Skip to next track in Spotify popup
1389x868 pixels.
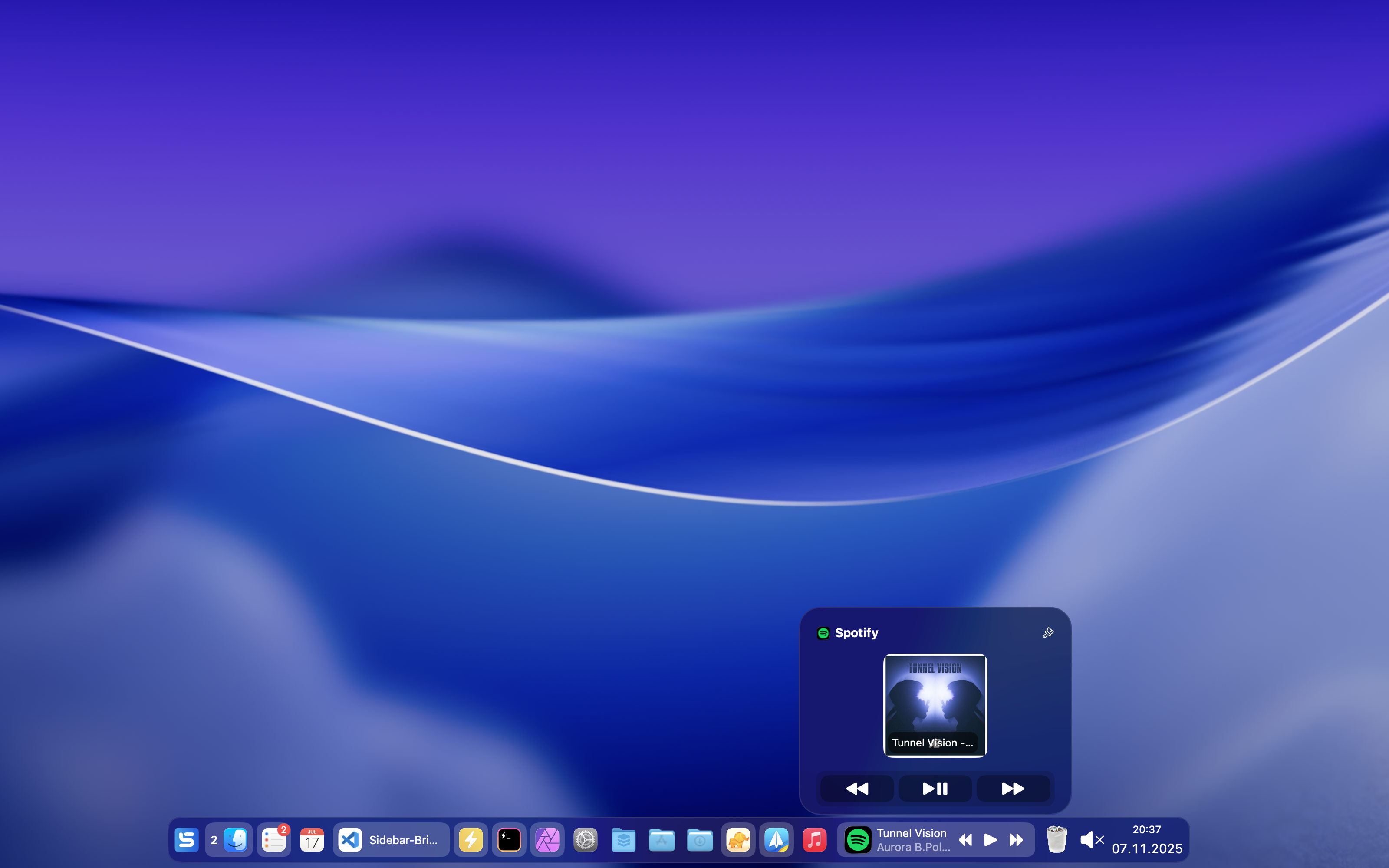[1013, 789]
